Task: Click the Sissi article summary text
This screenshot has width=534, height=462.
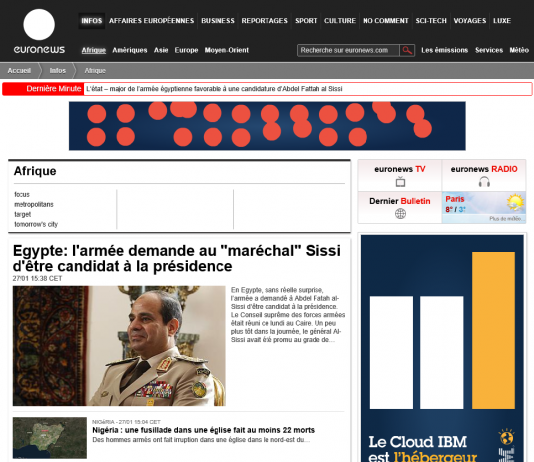Action: (x=288, y=315)
